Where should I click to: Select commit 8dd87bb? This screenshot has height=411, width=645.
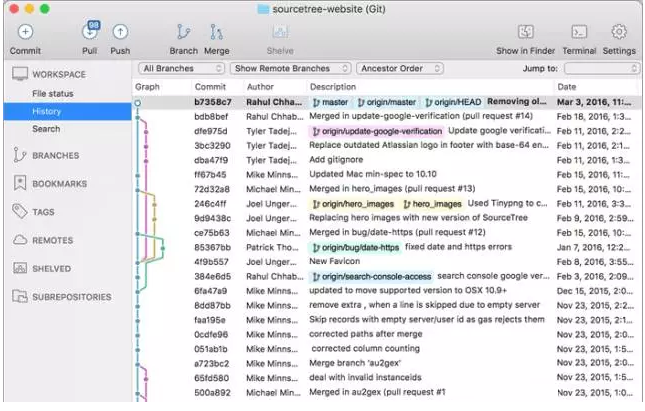pos(386,305)
